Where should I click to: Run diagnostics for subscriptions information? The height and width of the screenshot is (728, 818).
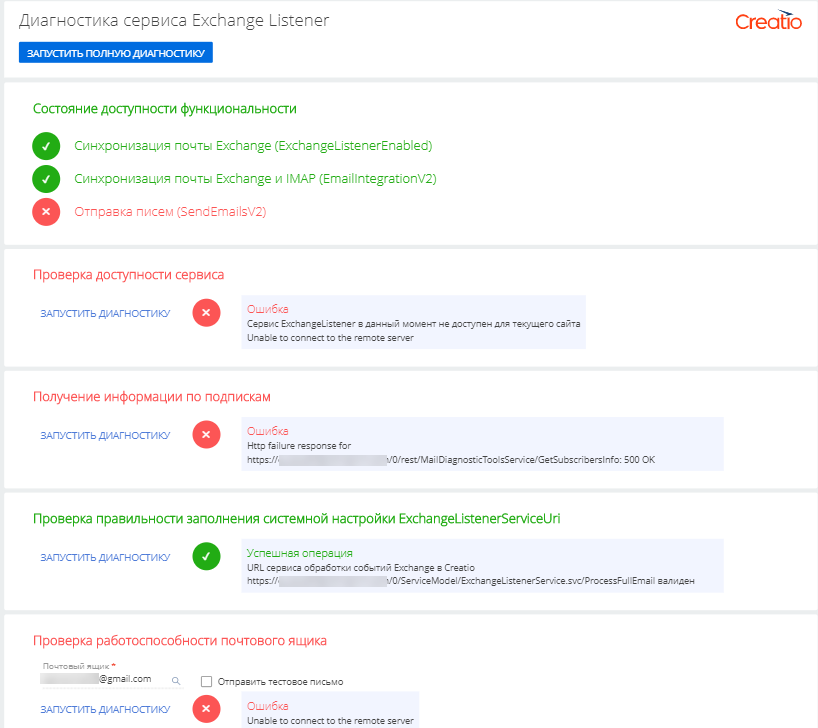[x=105, y=436]
